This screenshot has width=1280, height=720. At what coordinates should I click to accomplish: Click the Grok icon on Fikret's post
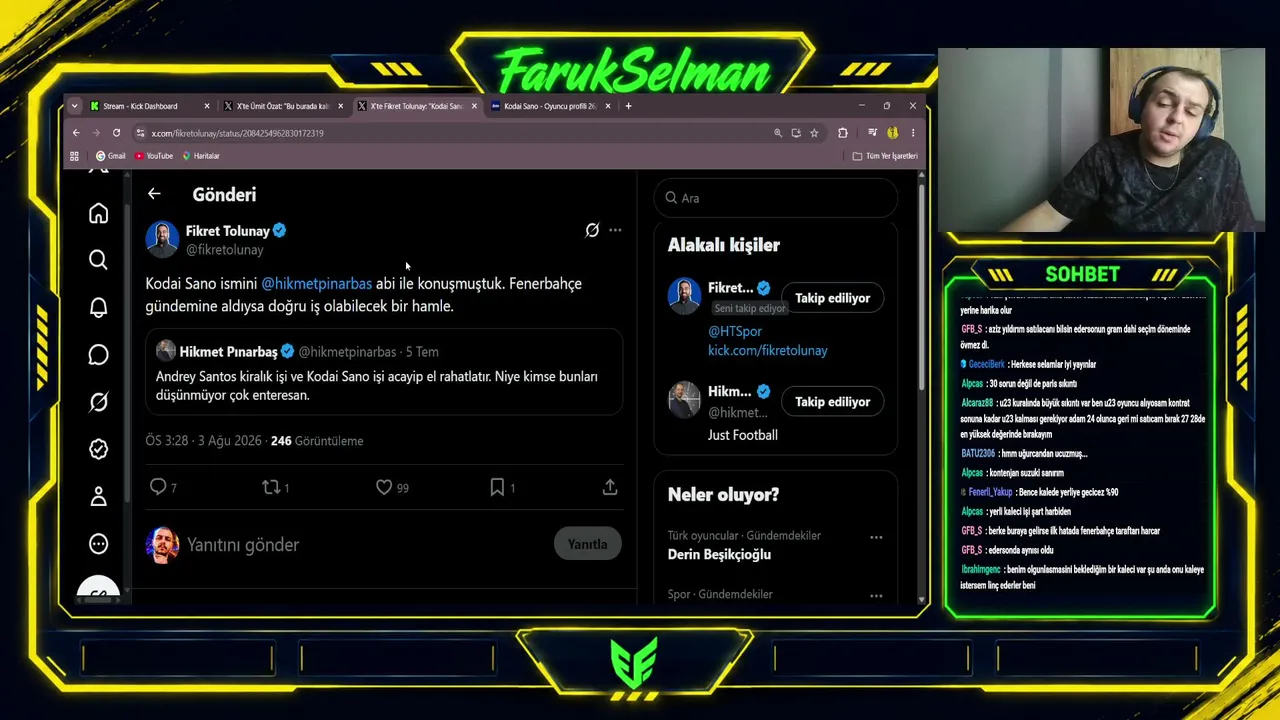click(592, 230)
